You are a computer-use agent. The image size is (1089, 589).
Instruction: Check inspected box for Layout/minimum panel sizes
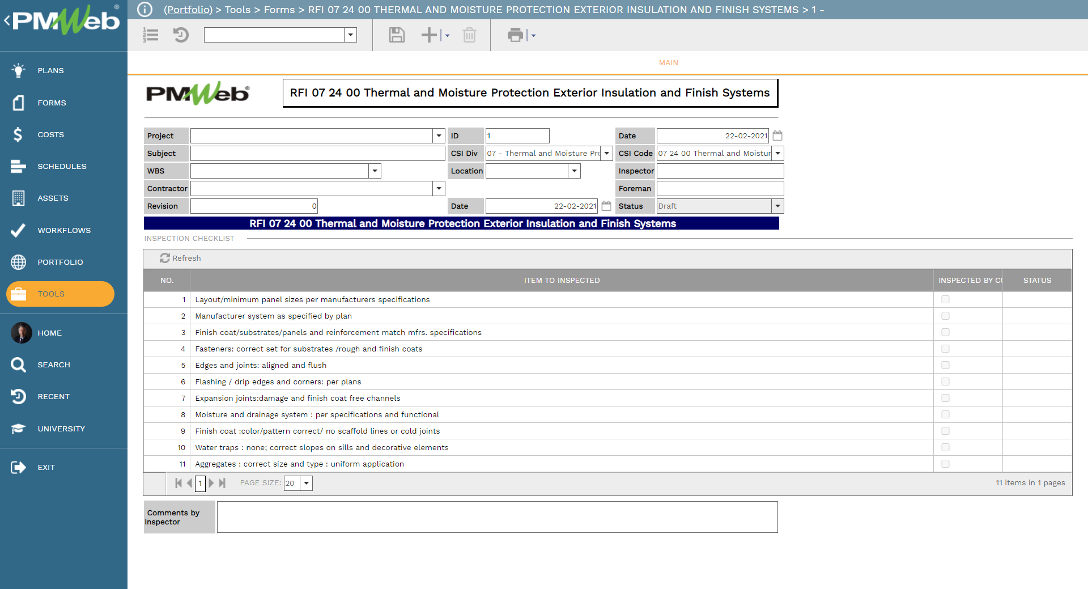[x=945, y=299]
